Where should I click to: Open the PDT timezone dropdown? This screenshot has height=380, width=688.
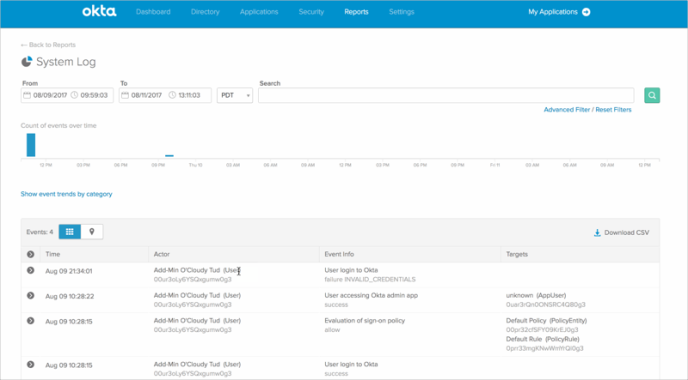click(x=235, y=95)
